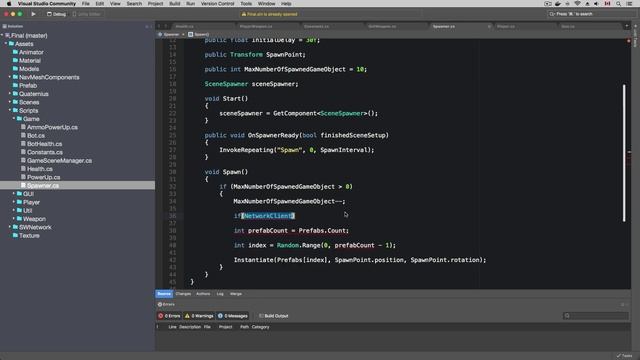Expand the Scenes folder

[x=10, y=102]
